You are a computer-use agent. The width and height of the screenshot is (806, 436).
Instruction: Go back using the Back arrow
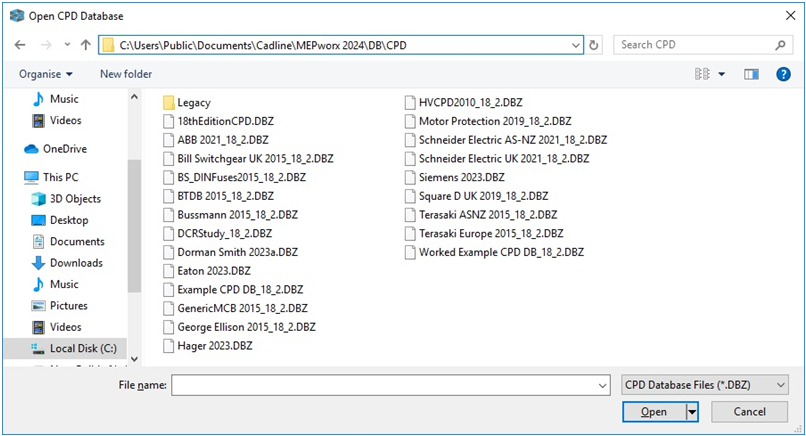tap(20, 45)
